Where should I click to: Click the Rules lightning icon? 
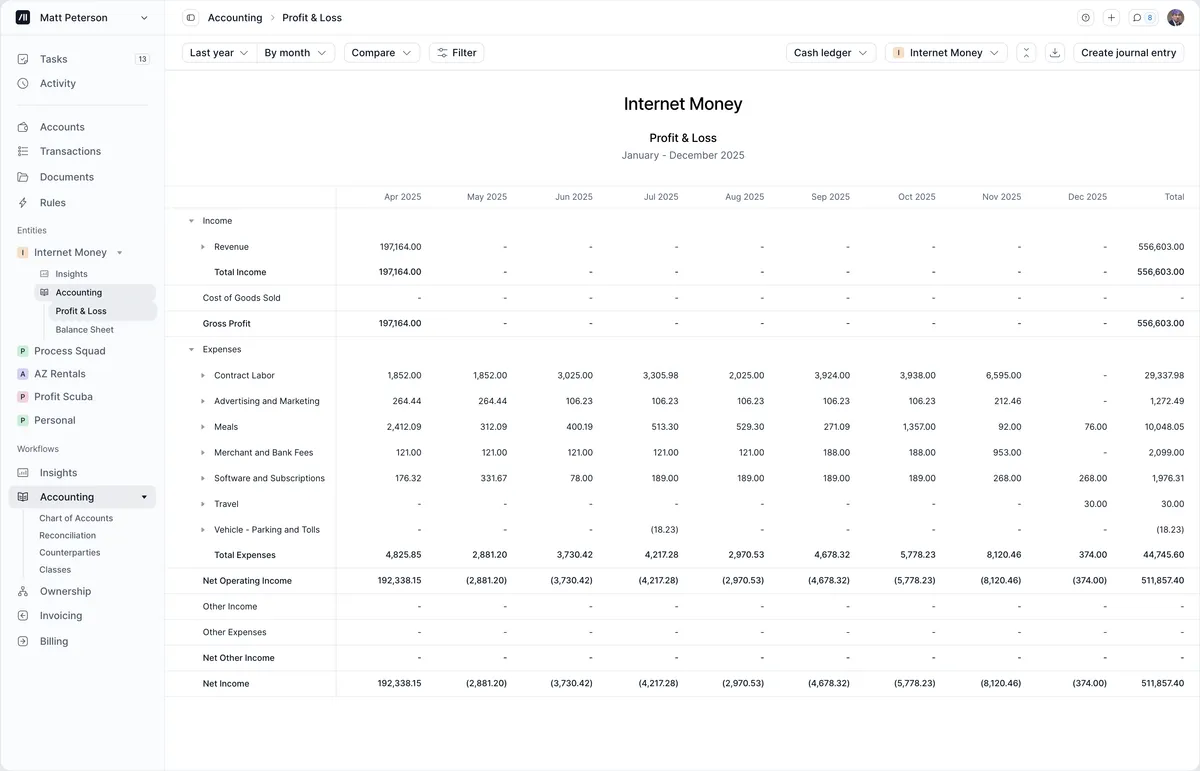click(x=23, y=203)
